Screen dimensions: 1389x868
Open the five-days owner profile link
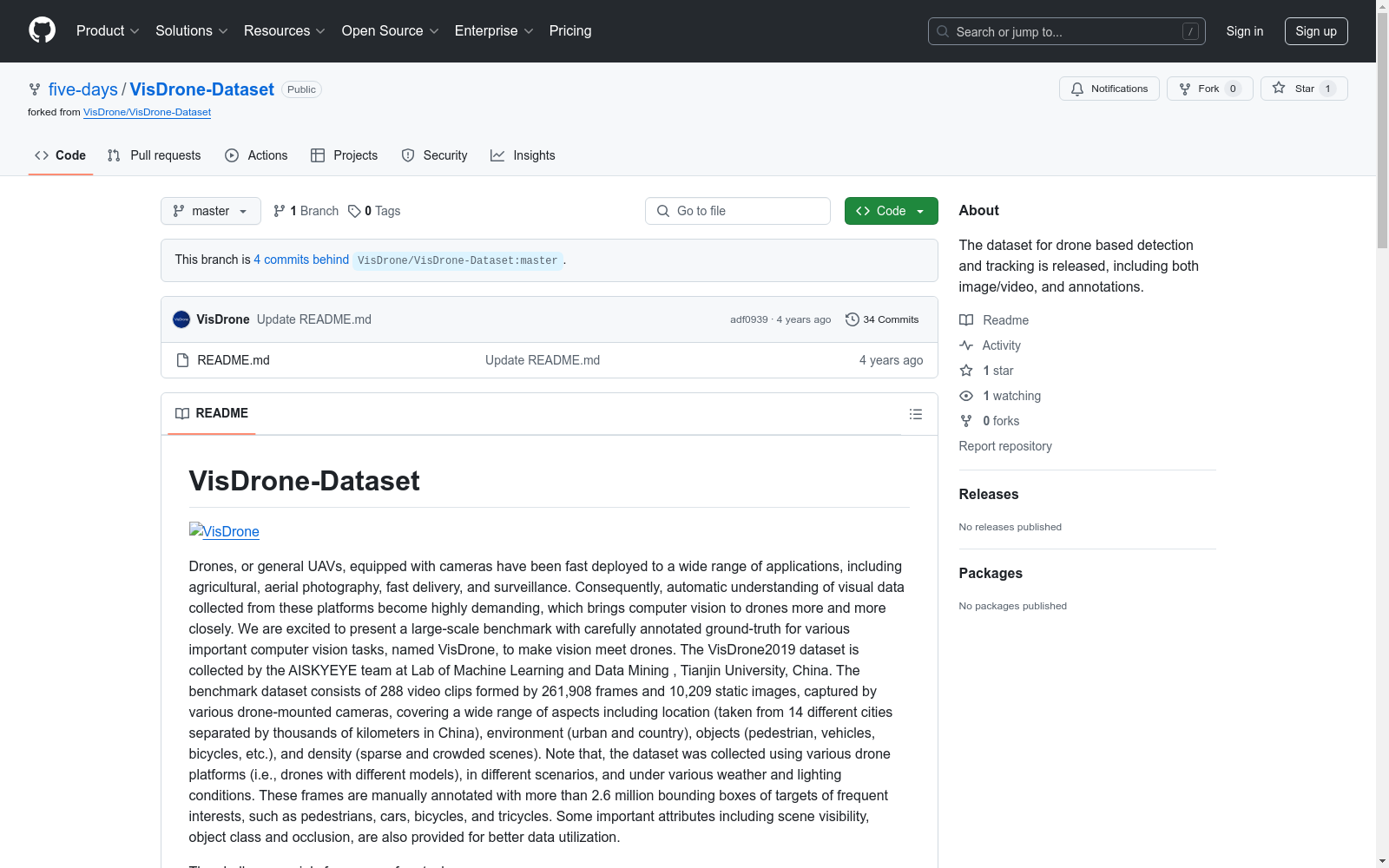83,89
